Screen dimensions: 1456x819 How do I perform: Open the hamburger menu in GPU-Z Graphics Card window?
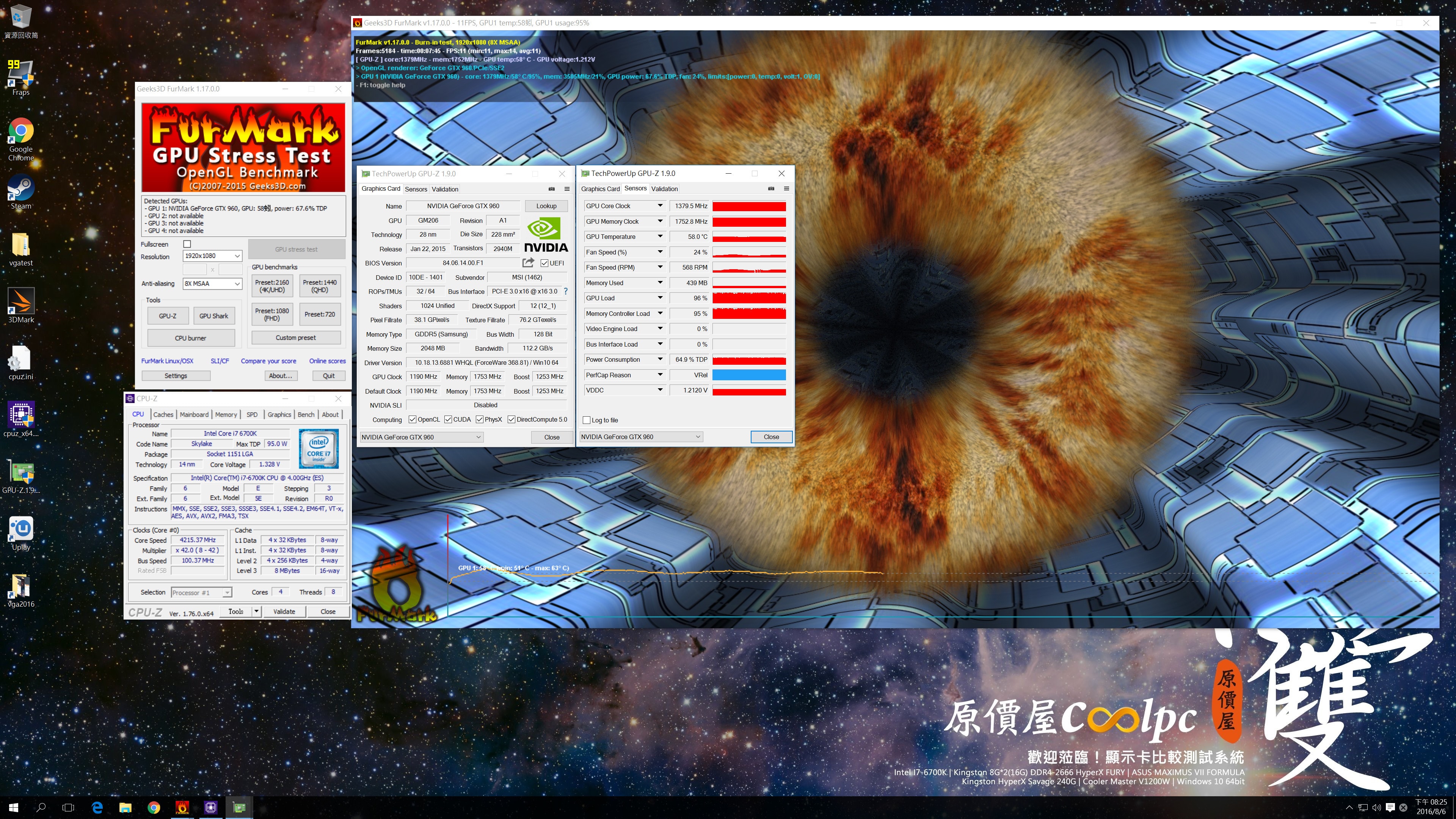pos(567,189)
